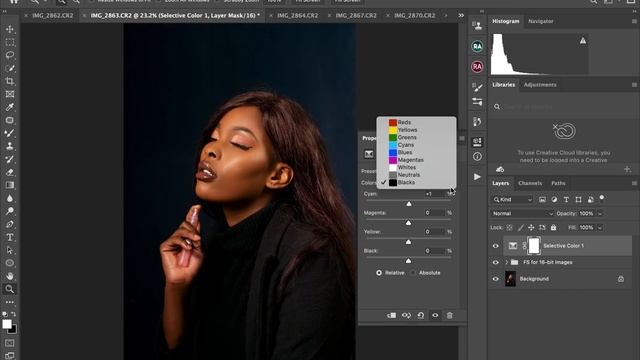
Task: Show more document tabs double-chevron
Action: [461, 16]
